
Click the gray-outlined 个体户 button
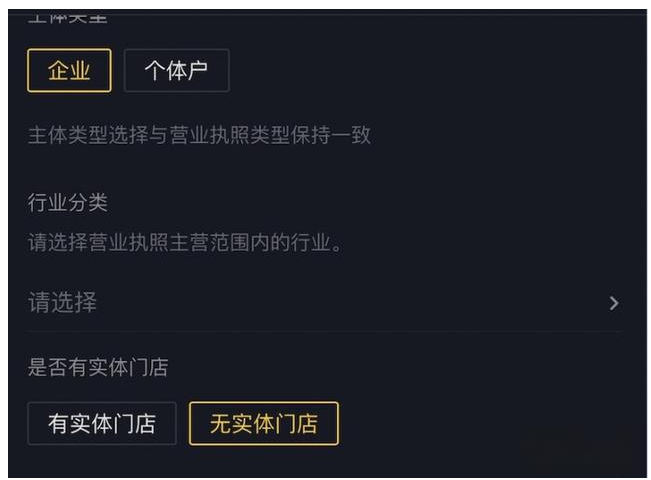(x=176, y=71)
